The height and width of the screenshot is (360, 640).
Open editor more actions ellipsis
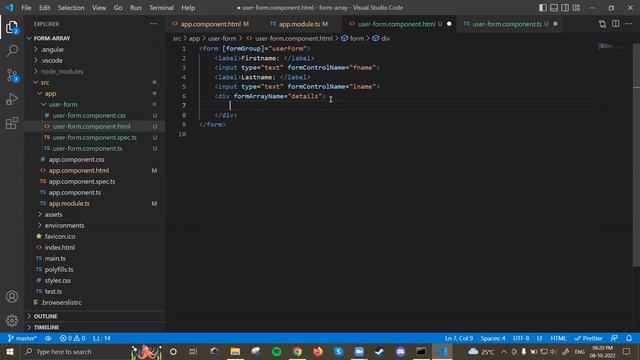[628, 24]
